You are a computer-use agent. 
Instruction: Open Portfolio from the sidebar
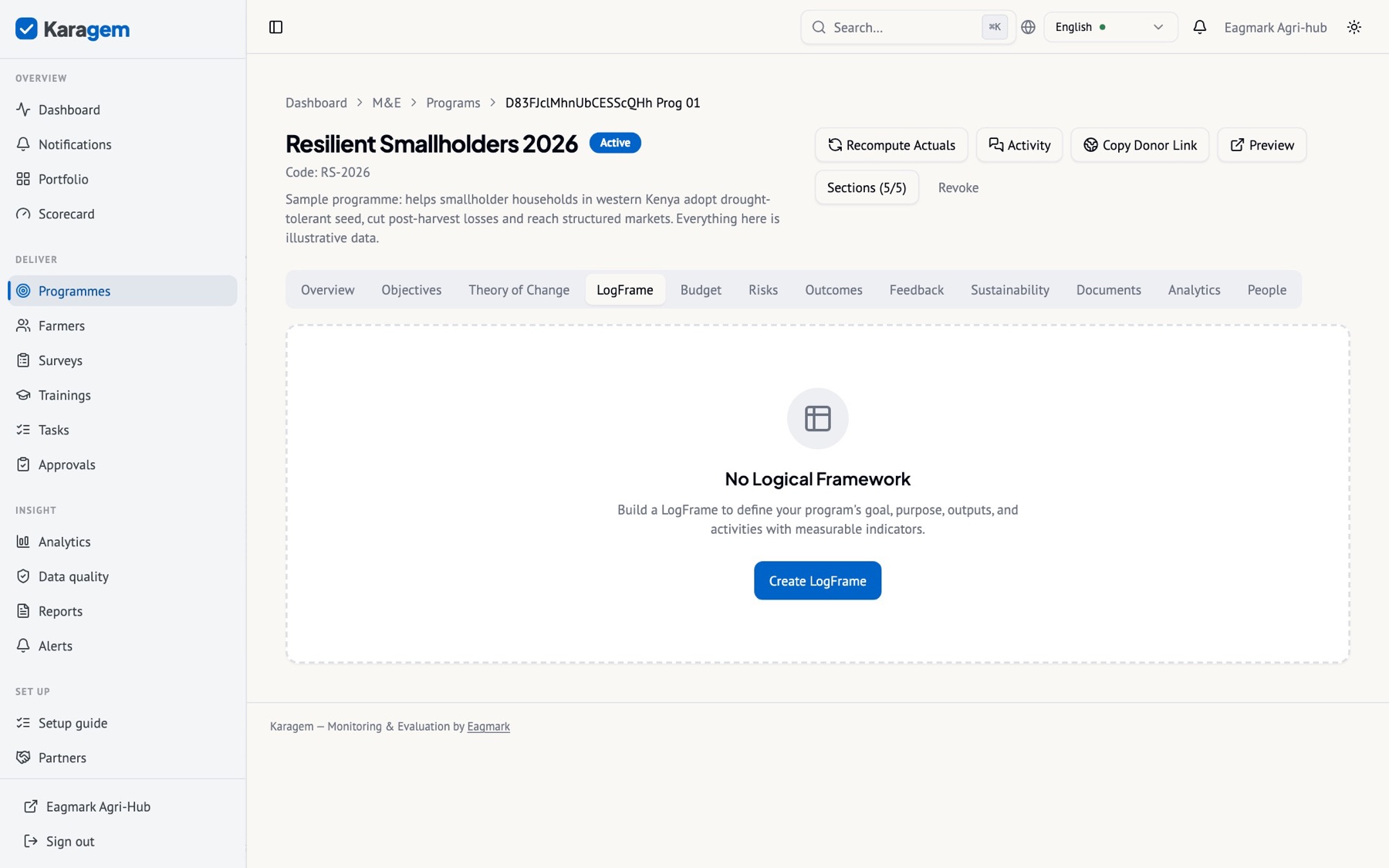coord(123,179)
